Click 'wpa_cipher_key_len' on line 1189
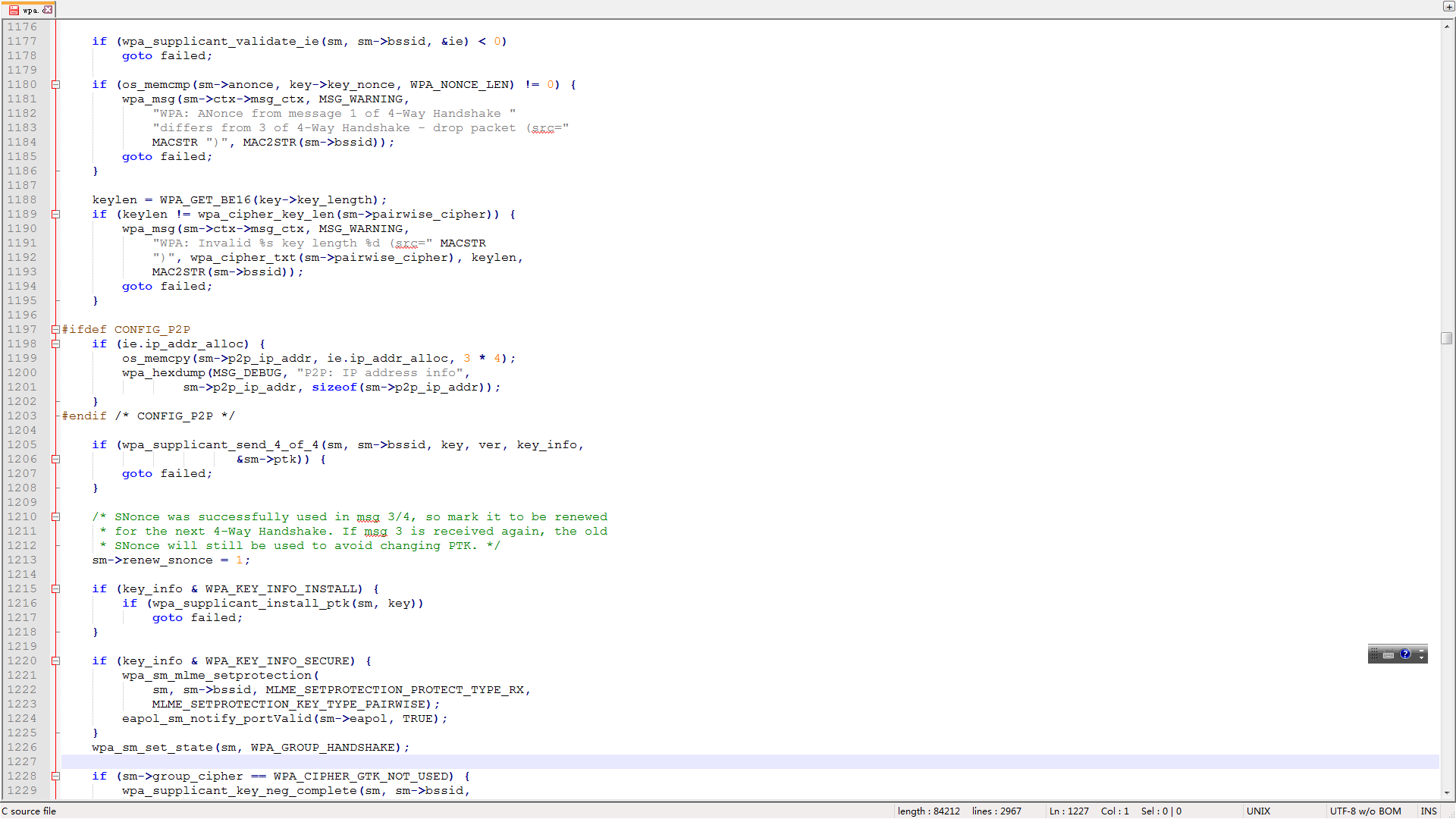 click(x=266, y=215)
